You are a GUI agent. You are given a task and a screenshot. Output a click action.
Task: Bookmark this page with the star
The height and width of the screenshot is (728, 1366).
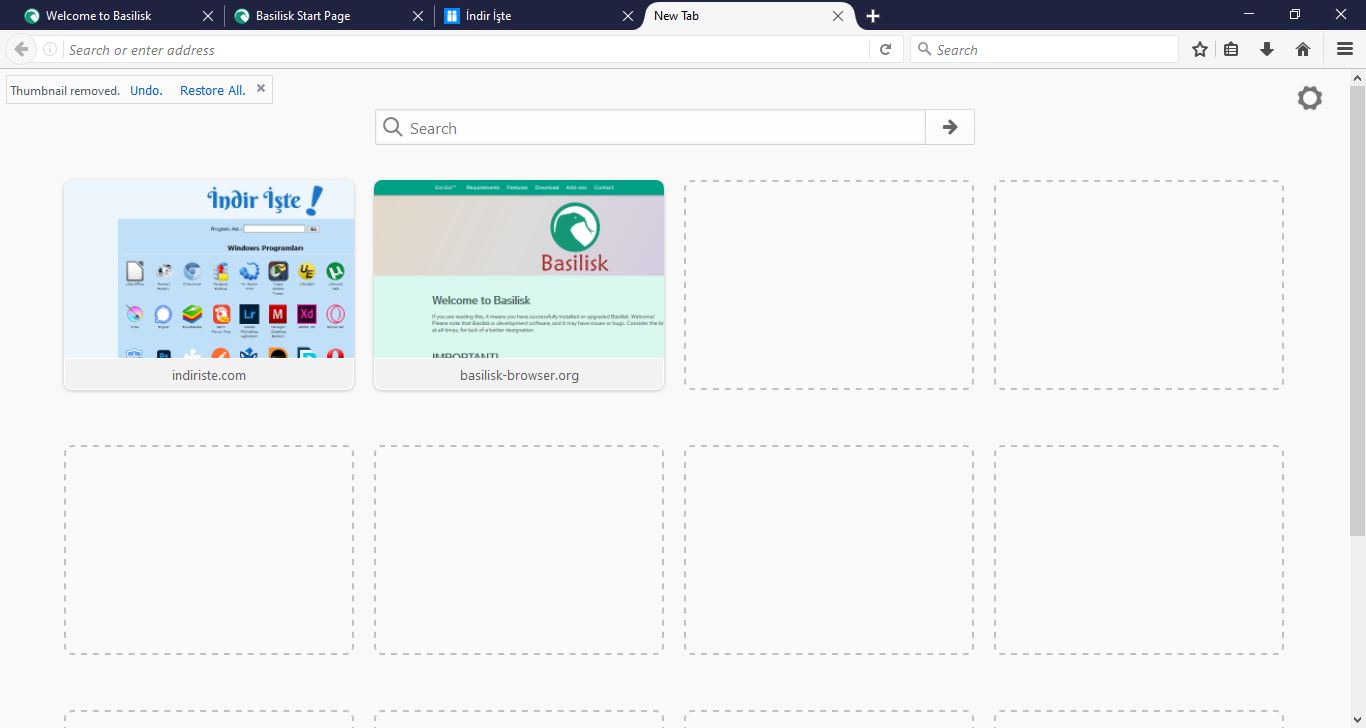pyautogui.click(x=1200, y=49)
